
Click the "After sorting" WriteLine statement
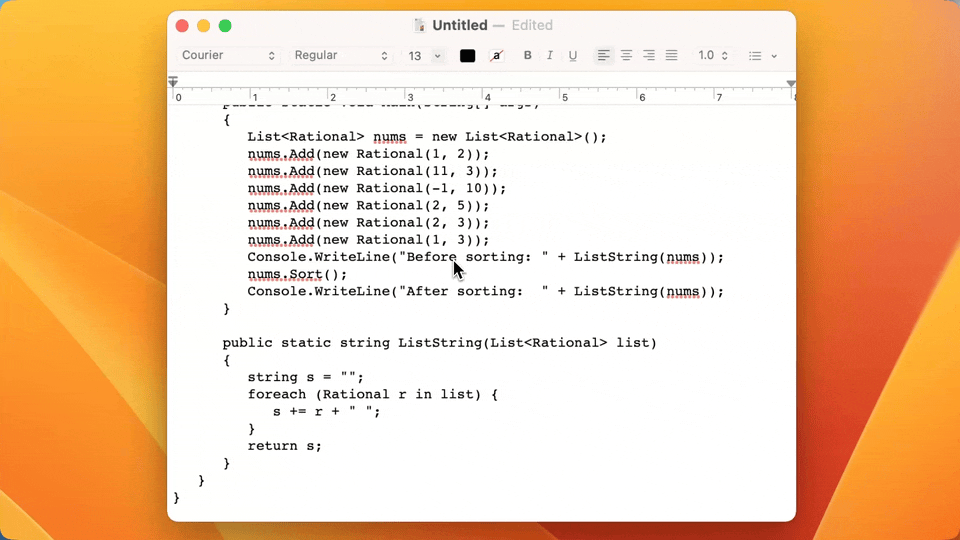coord(486,291)
